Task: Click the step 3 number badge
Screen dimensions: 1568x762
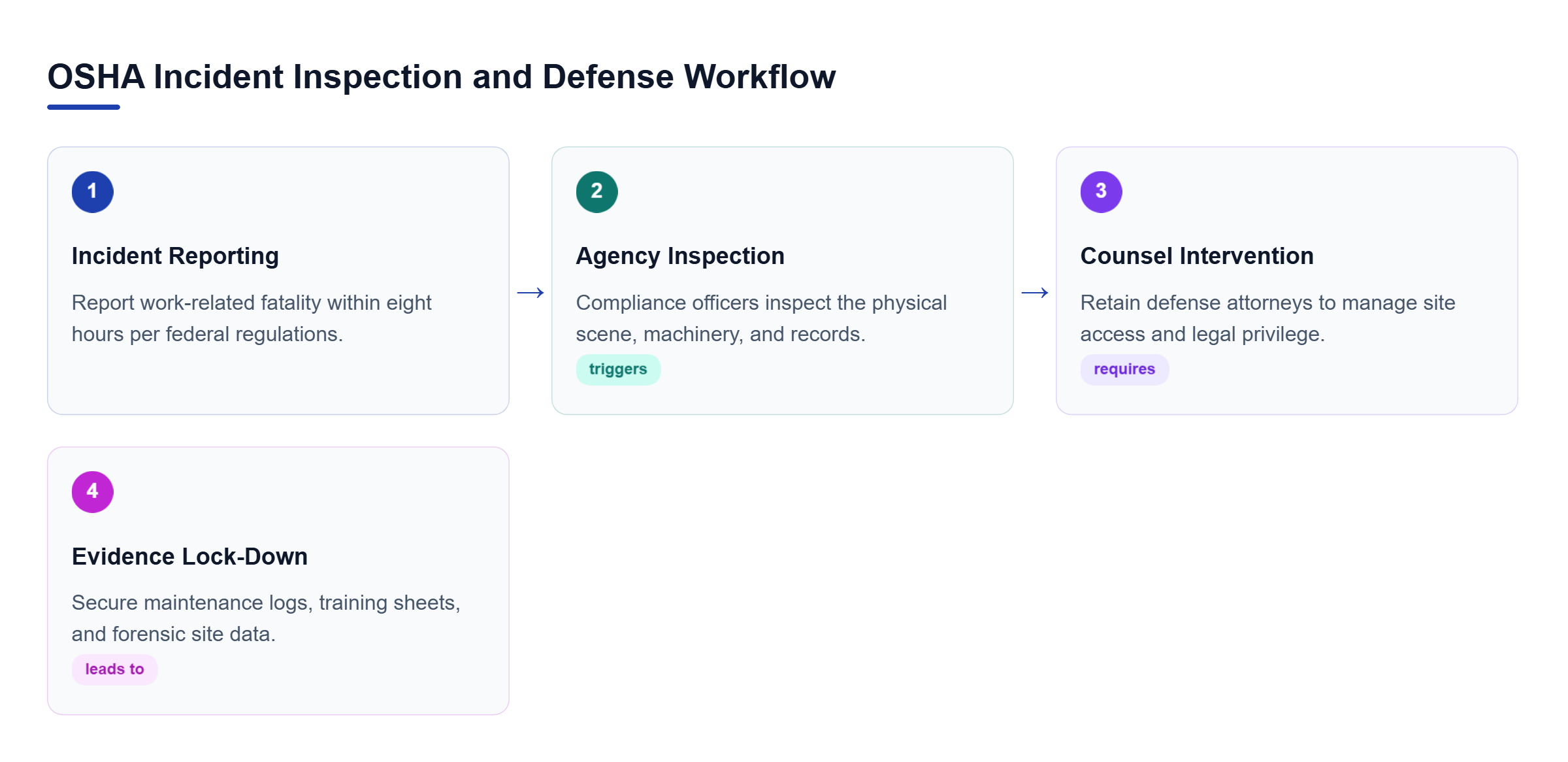Action: pos(1102,191)
